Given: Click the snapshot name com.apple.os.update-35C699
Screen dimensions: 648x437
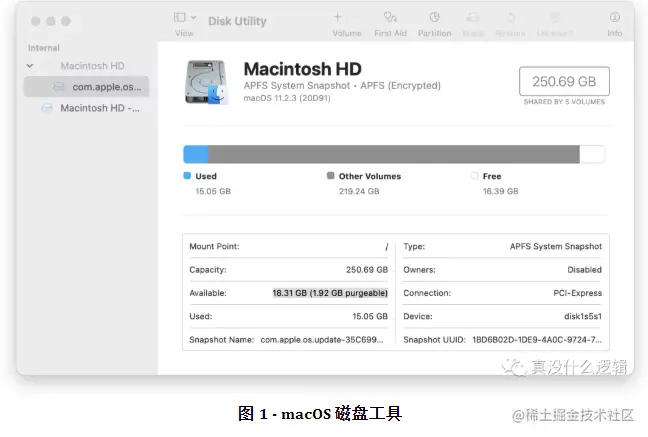Looking at the screenshot, I should 322,340.
